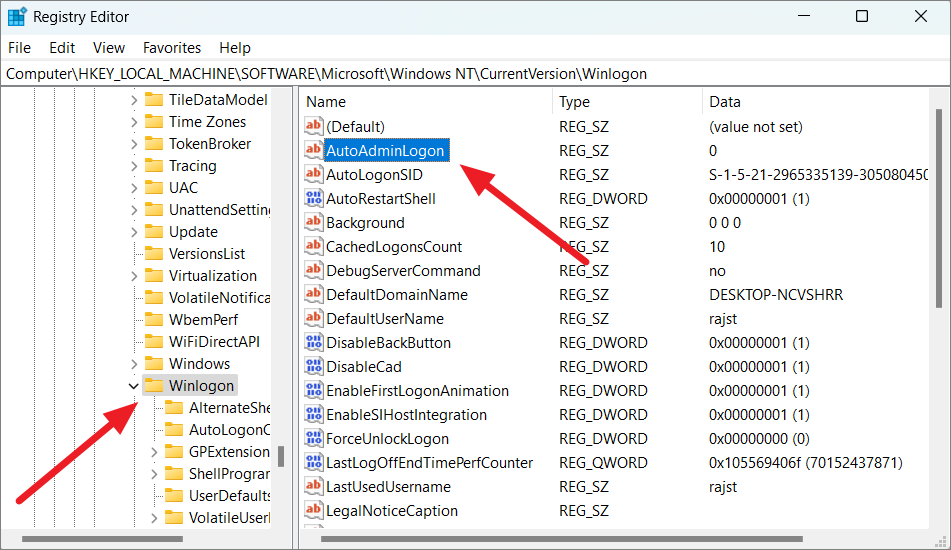Expand the GPExtensions subkey
Viewport: 951px width, 550px height.
(154, 452)
